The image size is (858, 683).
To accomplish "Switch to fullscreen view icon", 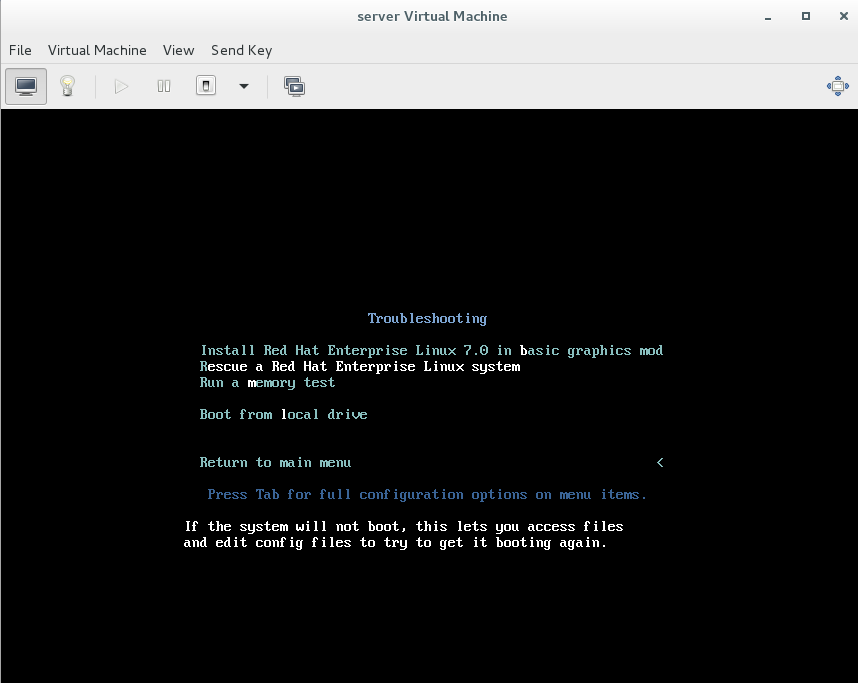I will point(838,86).
